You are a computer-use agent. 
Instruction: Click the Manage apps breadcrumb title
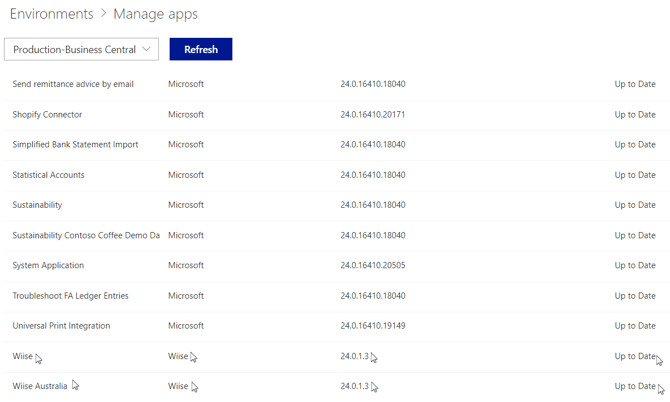click(x=155, y=14)
